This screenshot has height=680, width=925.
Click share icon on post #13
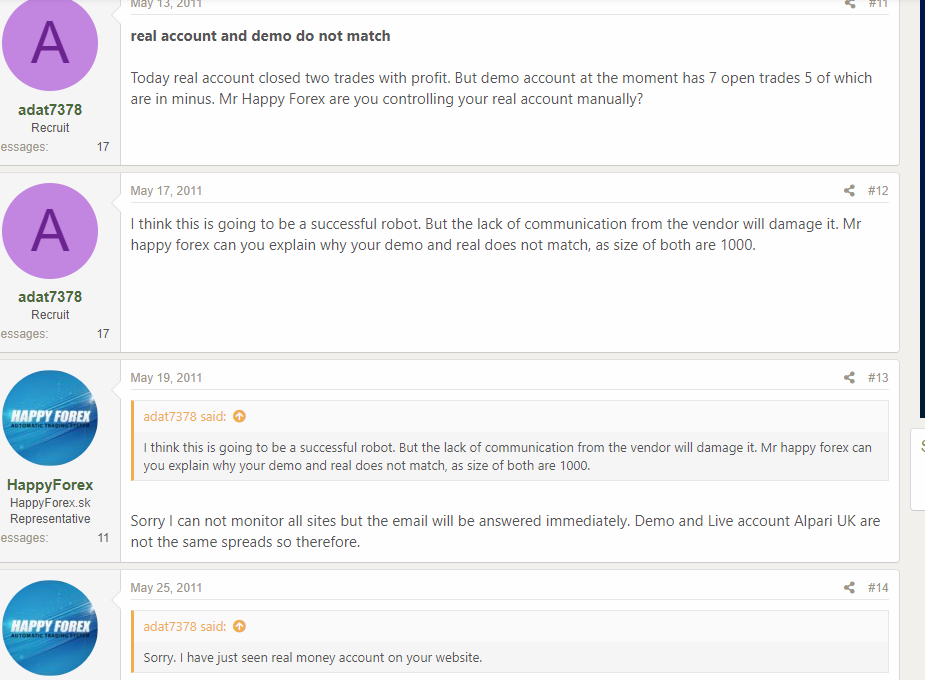coord(849,378)
